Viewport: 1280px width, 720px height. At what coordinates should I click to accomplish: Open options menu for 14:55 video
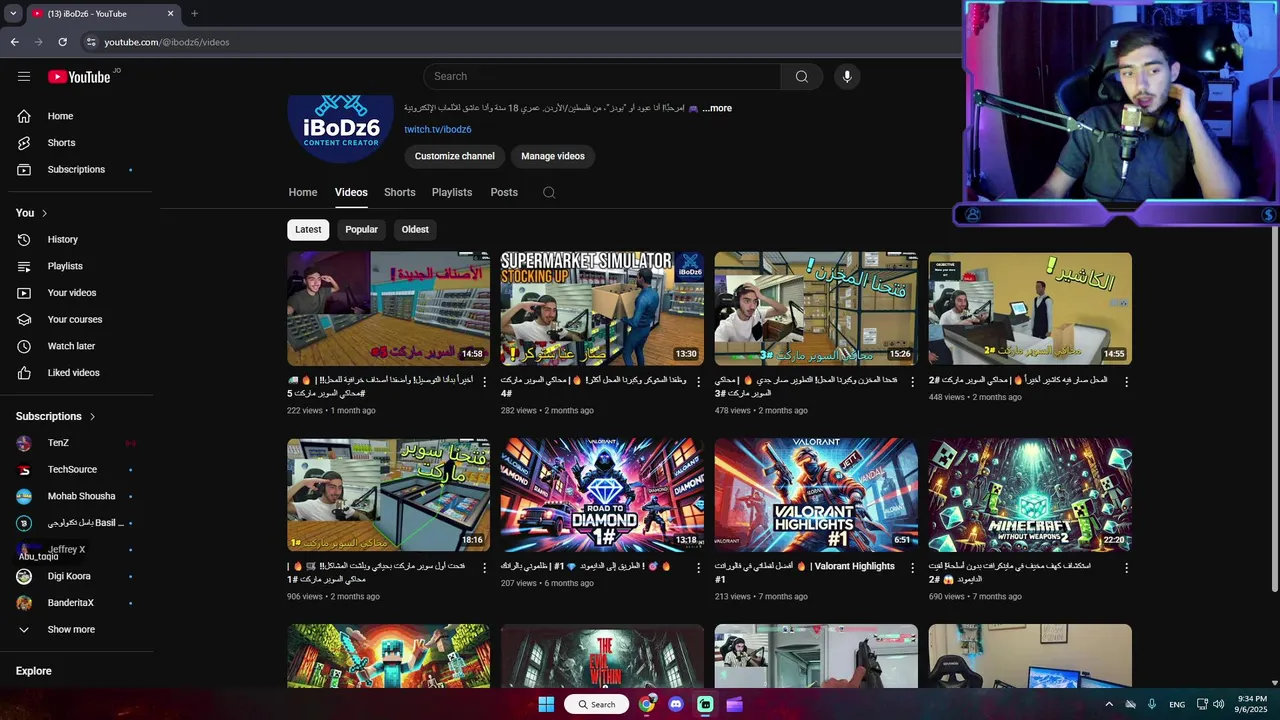click(1127, 382)
